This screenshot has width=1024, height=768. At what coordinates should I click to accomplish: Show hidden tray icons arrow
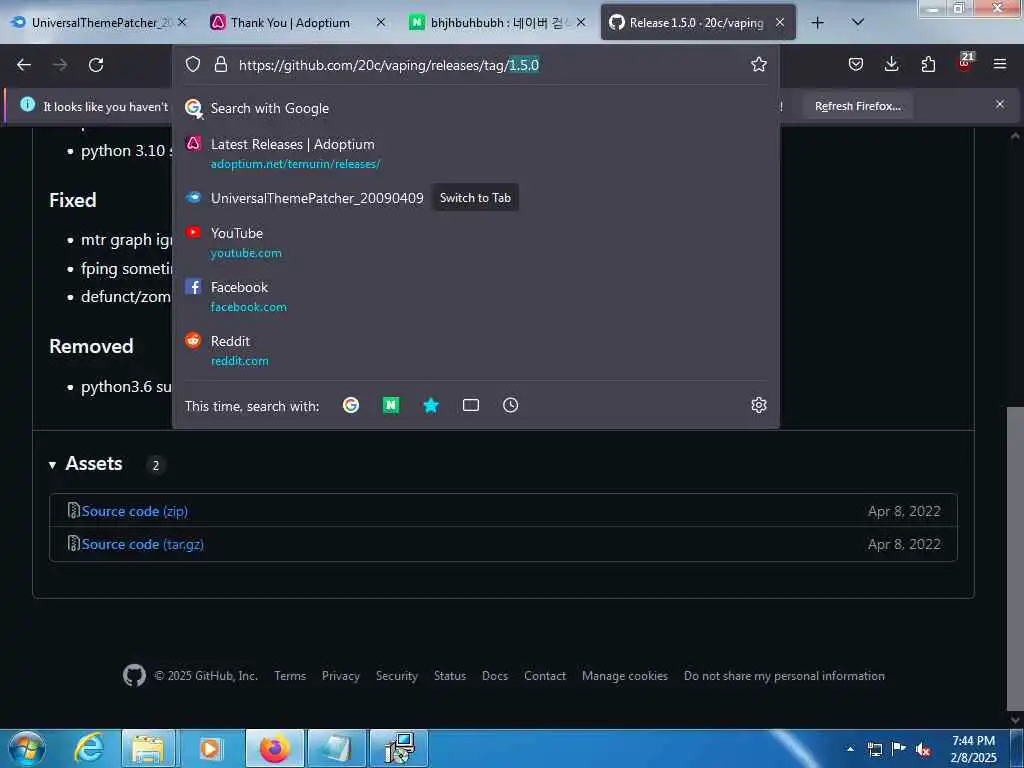coord(850,749)
